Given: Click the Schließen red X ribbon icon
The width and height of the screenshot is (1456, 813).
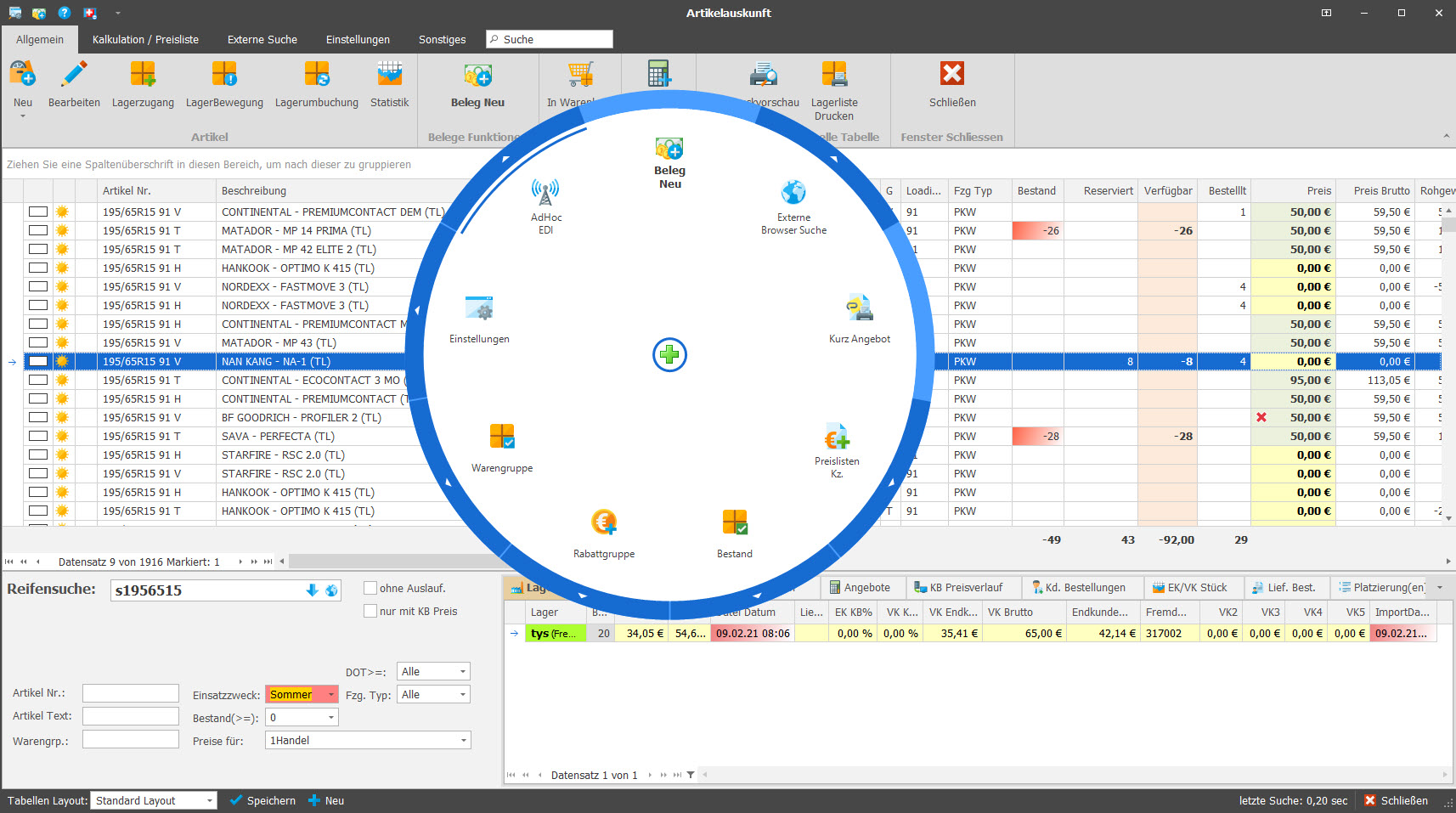Looking at the screenshot, I should [952, 75].
